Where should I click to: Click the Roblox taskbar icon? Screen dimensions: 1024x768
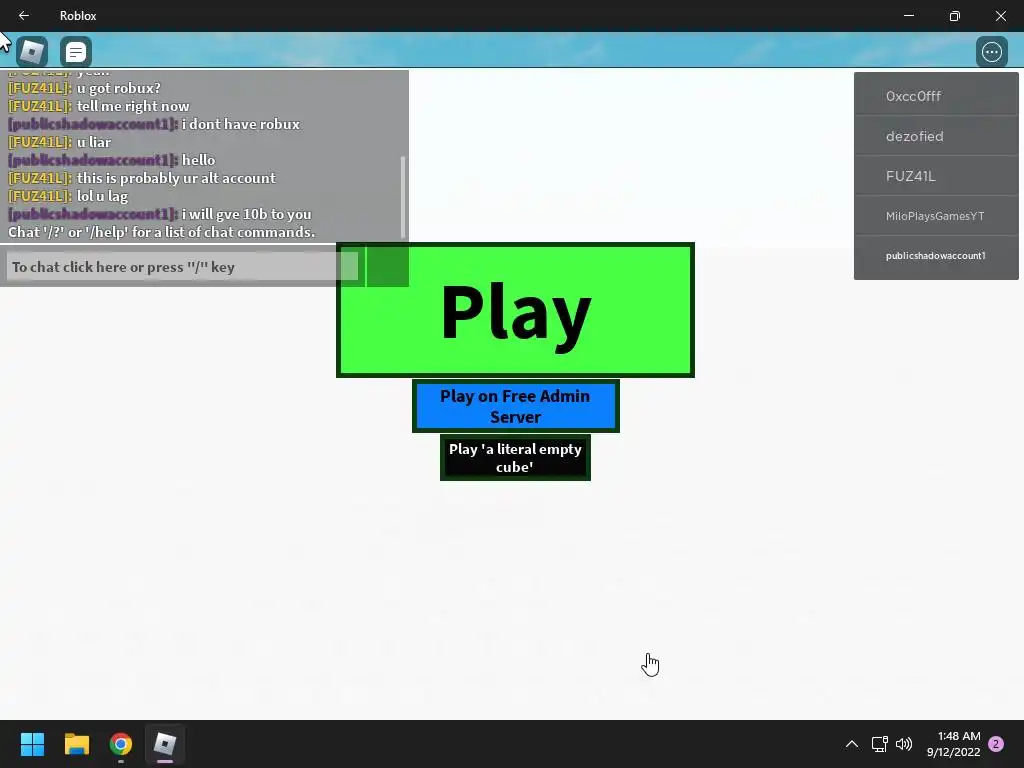[165, 744]
